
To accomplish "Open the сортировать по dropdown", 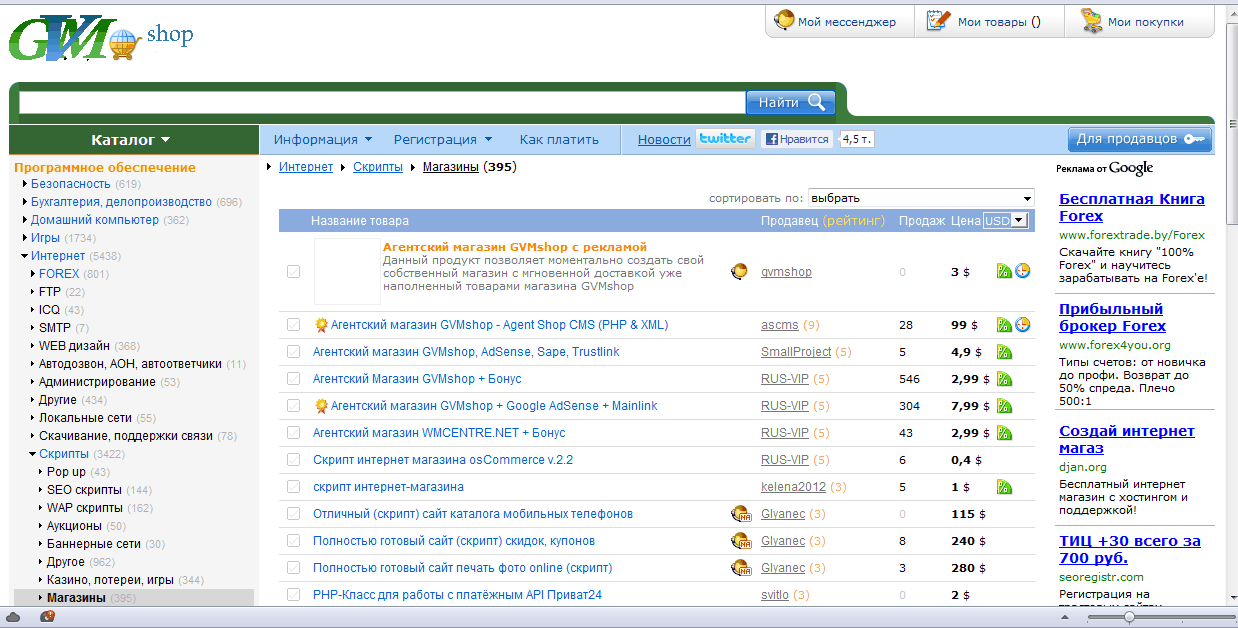I will (921, 198).
